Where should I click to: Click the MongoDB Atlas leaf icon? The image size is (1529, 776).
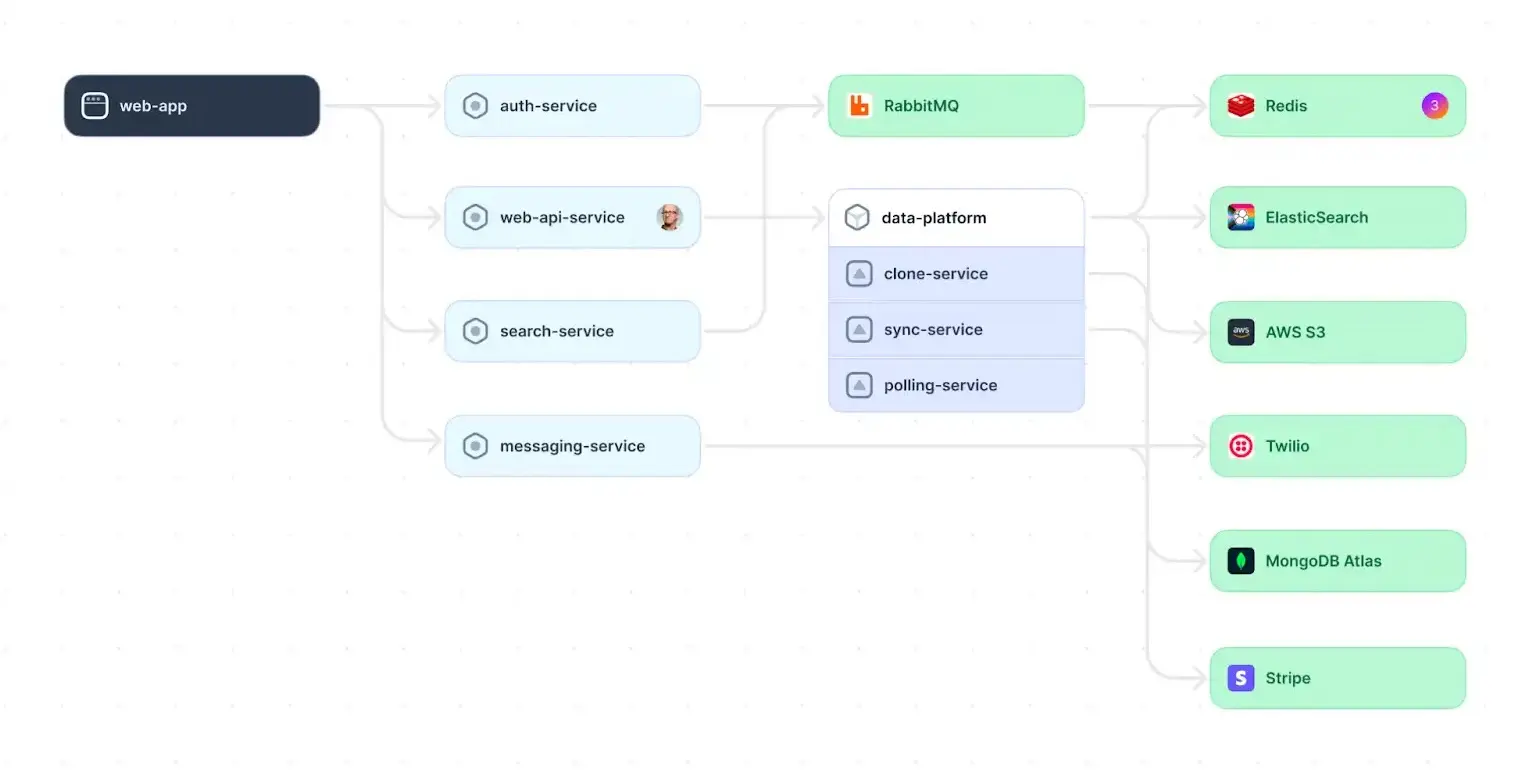pos(1241,561)
